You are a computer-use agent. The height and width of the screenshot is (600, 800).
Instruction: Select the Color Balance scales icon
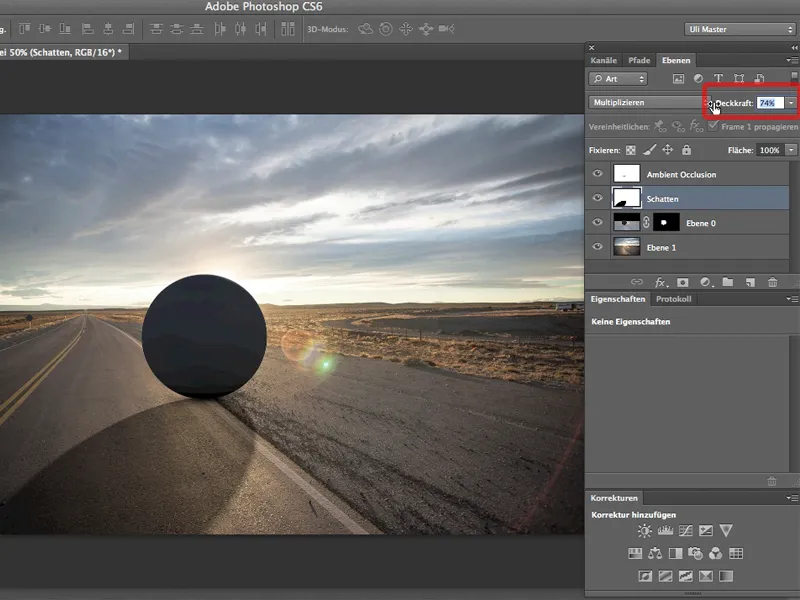[x=655, y=553]
